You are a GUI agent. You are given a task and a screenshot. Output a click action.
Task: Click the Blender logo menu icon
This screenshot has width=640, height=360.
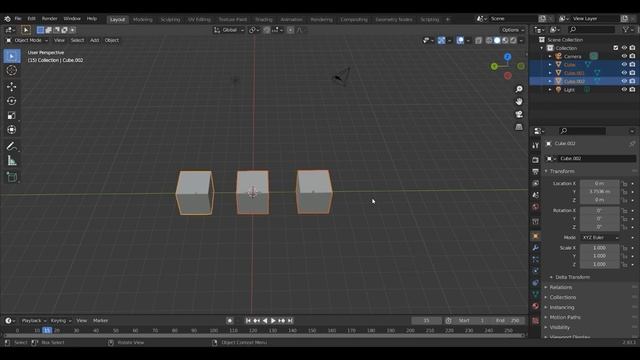[7, 19]
